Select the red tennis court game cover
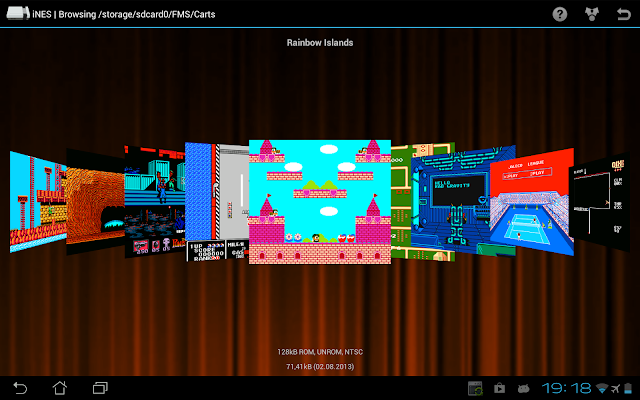 point(532,202)
